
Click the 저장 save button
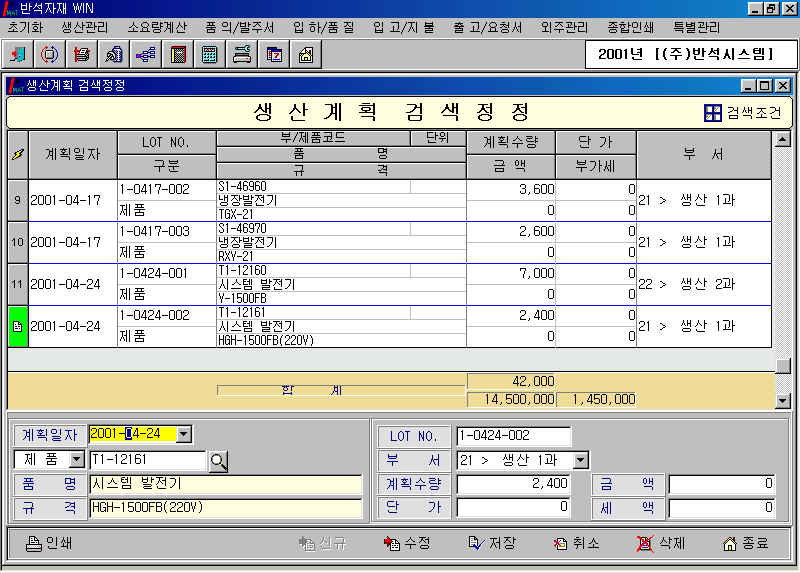click(x=492, y=544)
